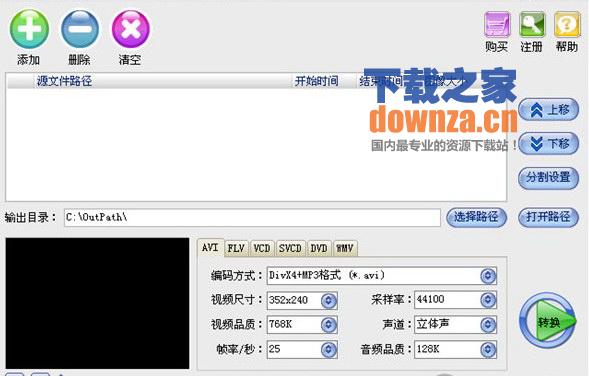Switch to the VCD tab
This screenshot has height=376, width=589.
tap(262, 248)
